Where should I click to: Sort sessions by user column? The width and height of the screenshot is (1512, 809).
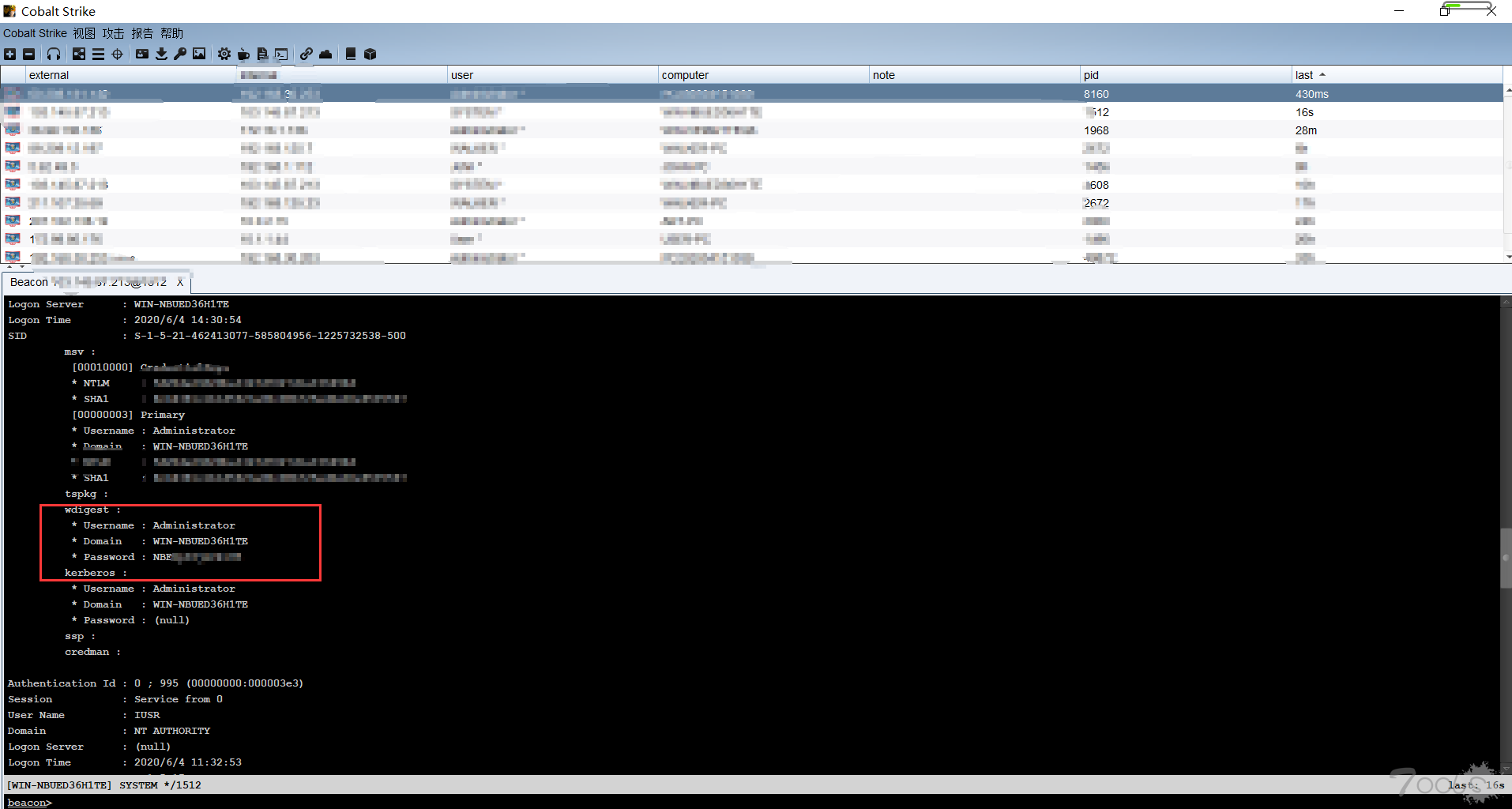[x=553, y=75]
